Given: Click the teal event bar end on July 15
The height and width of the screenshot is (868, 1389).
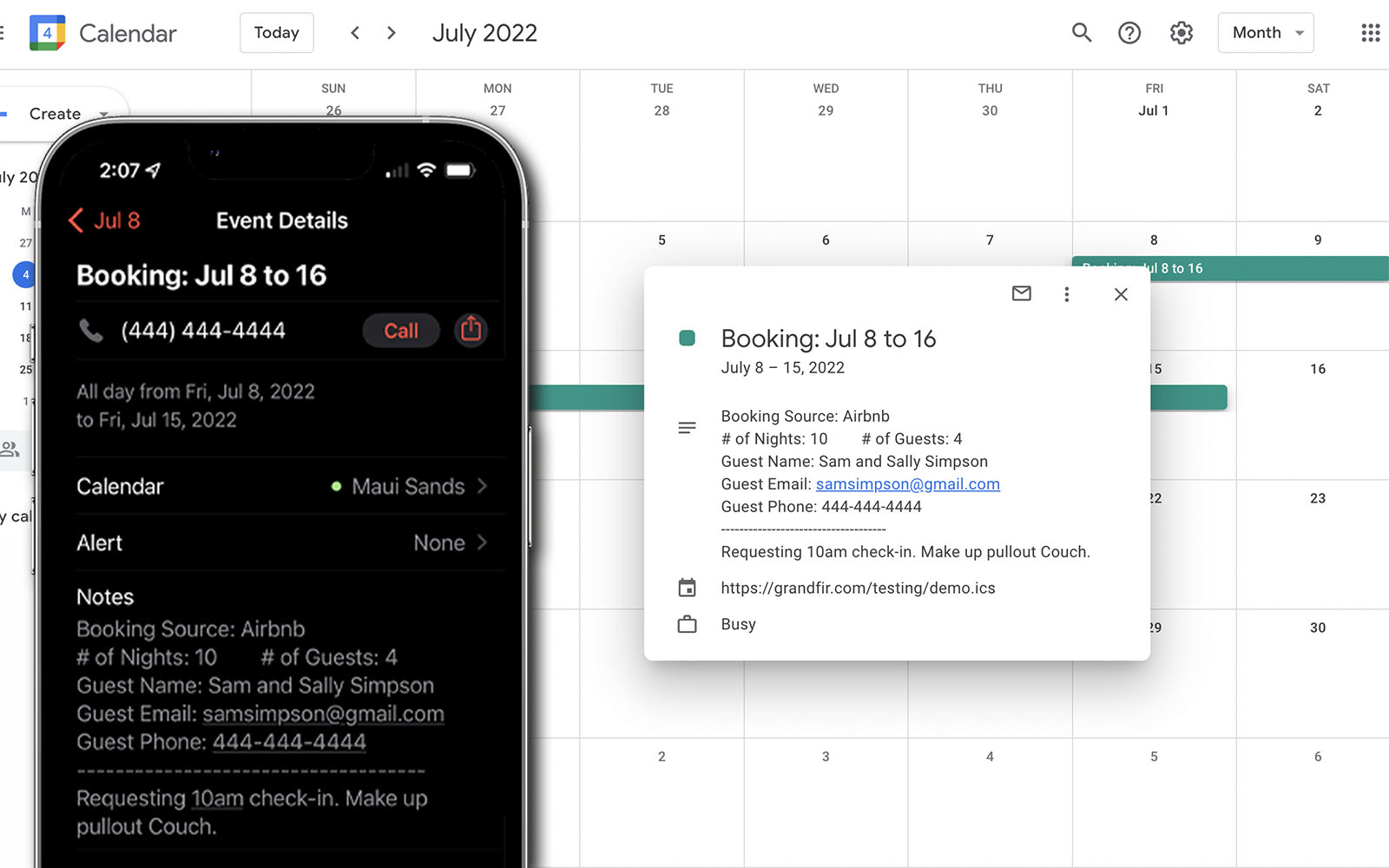Looking at the screenshot, I should [x=1188, y=398].
